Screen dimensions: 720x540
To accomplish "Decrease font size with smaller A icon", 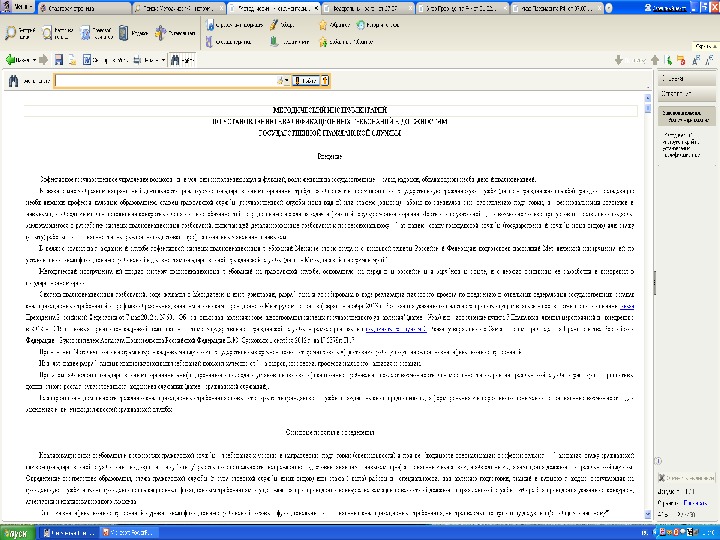I will tap(709, 60).
